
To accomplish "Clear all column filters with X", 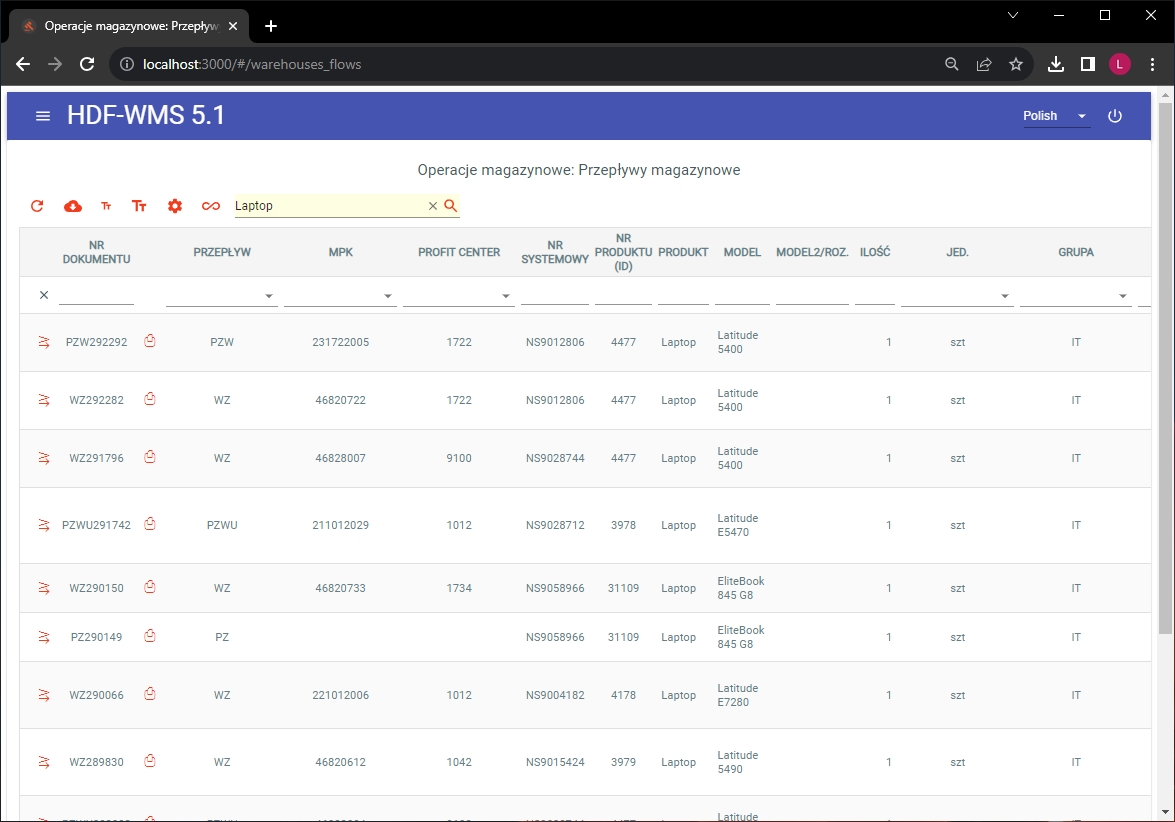I will coord(44,295).
